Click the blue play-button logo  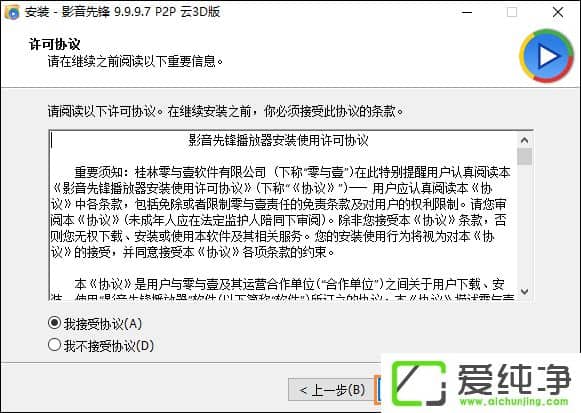pos(547,56)
